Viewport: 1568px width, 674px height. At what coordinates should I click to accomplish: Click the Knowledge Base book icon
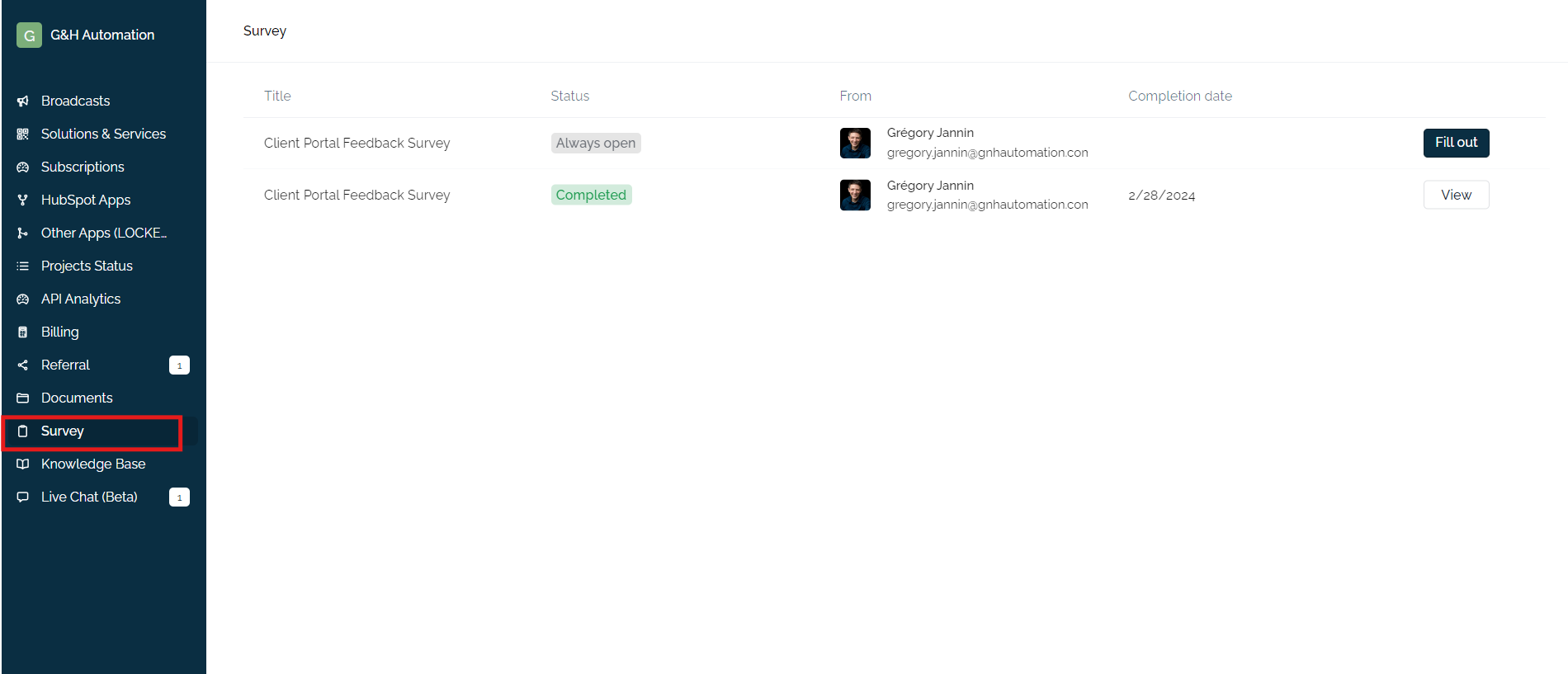click(23, 464)
